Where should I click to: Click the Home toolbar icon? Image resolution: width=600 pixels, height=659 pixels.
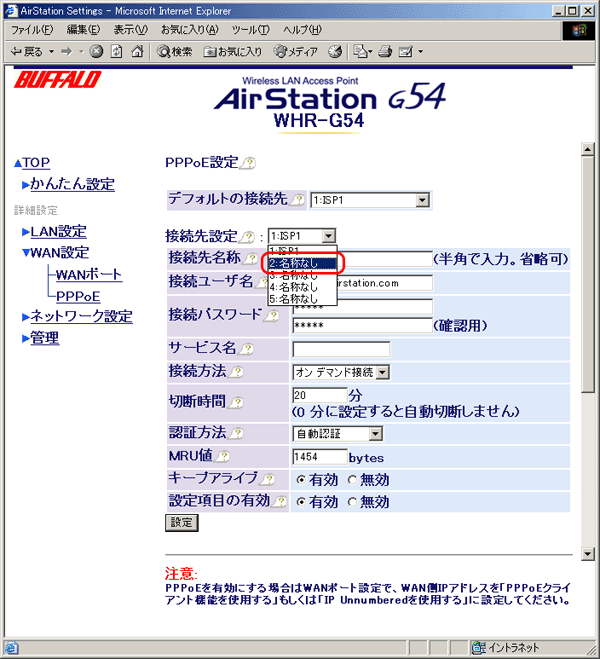(x=136, y=51)
